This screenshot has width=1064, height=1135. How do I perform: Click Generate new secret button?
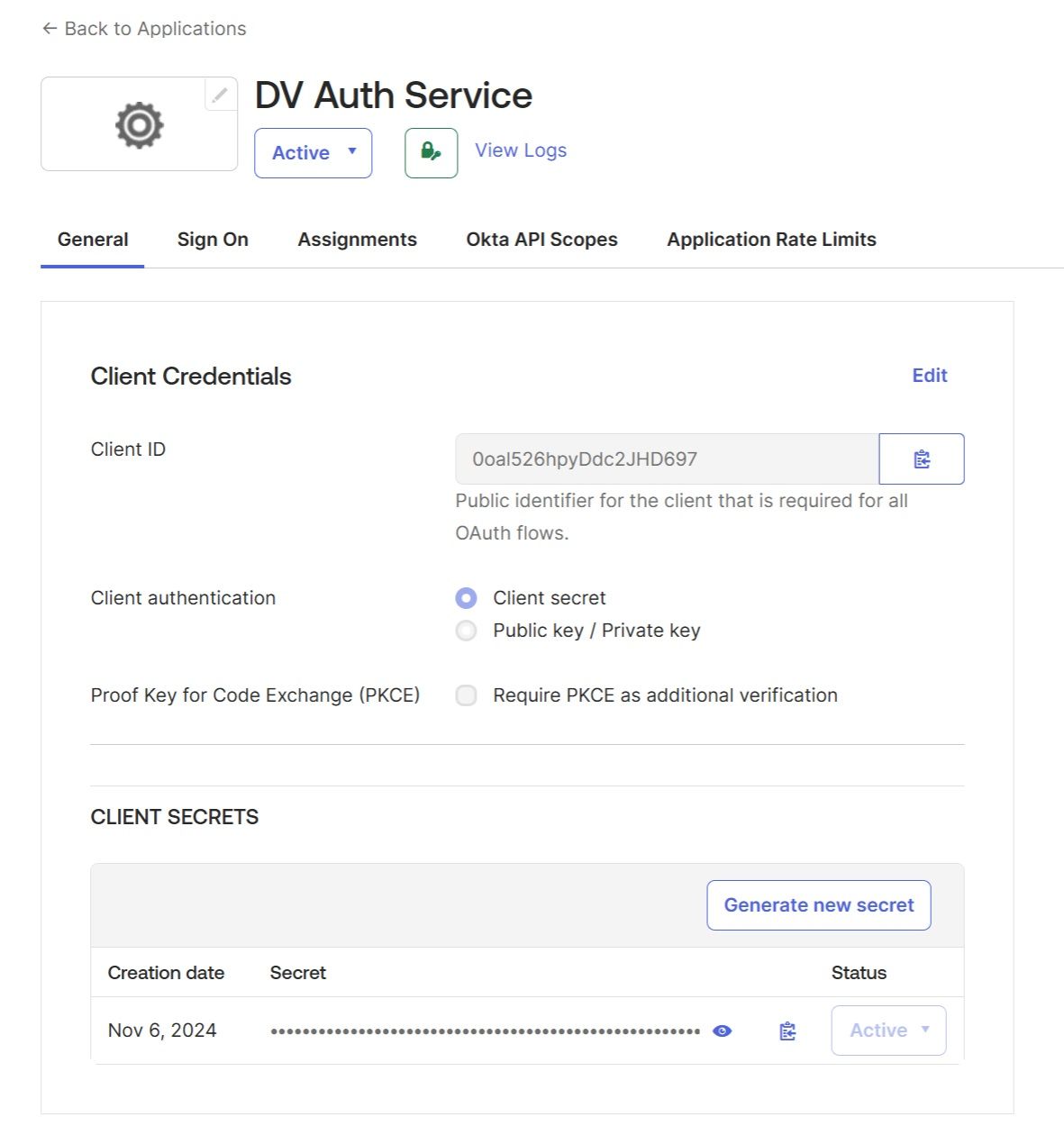click(x=818, y=905)
